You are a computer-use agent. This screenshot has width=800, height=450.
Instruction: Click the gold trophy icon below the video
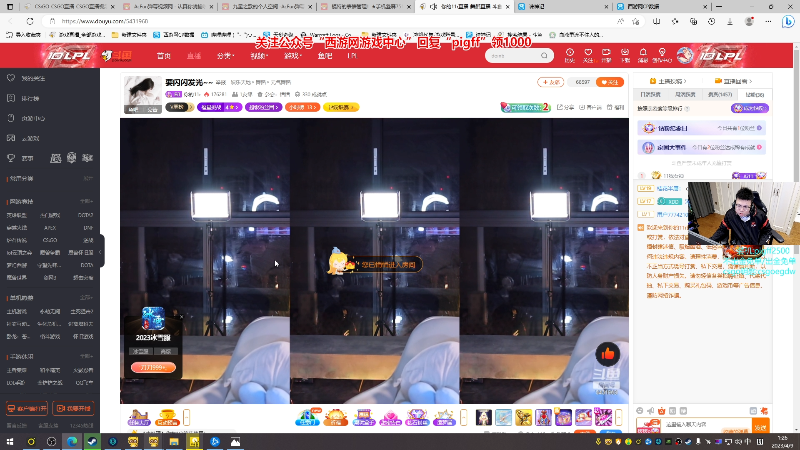click(167, 417)
